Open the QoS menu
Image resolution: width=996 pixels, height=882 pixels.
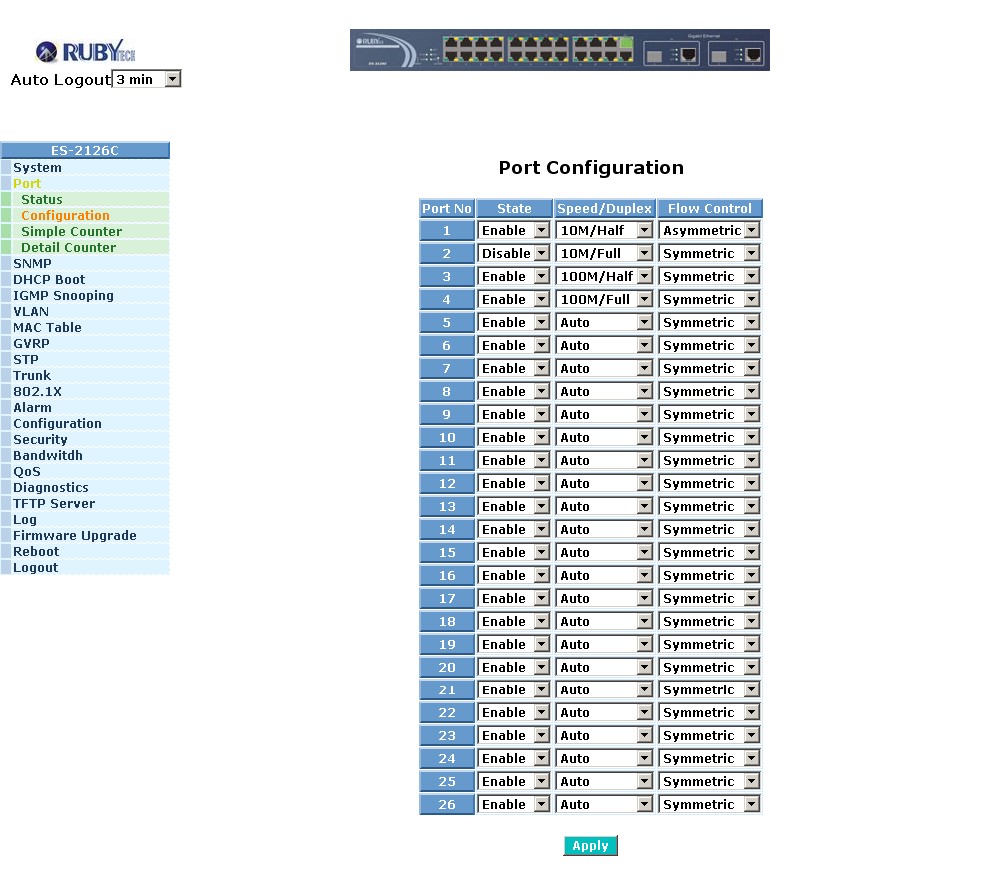(x=27, y=471)
